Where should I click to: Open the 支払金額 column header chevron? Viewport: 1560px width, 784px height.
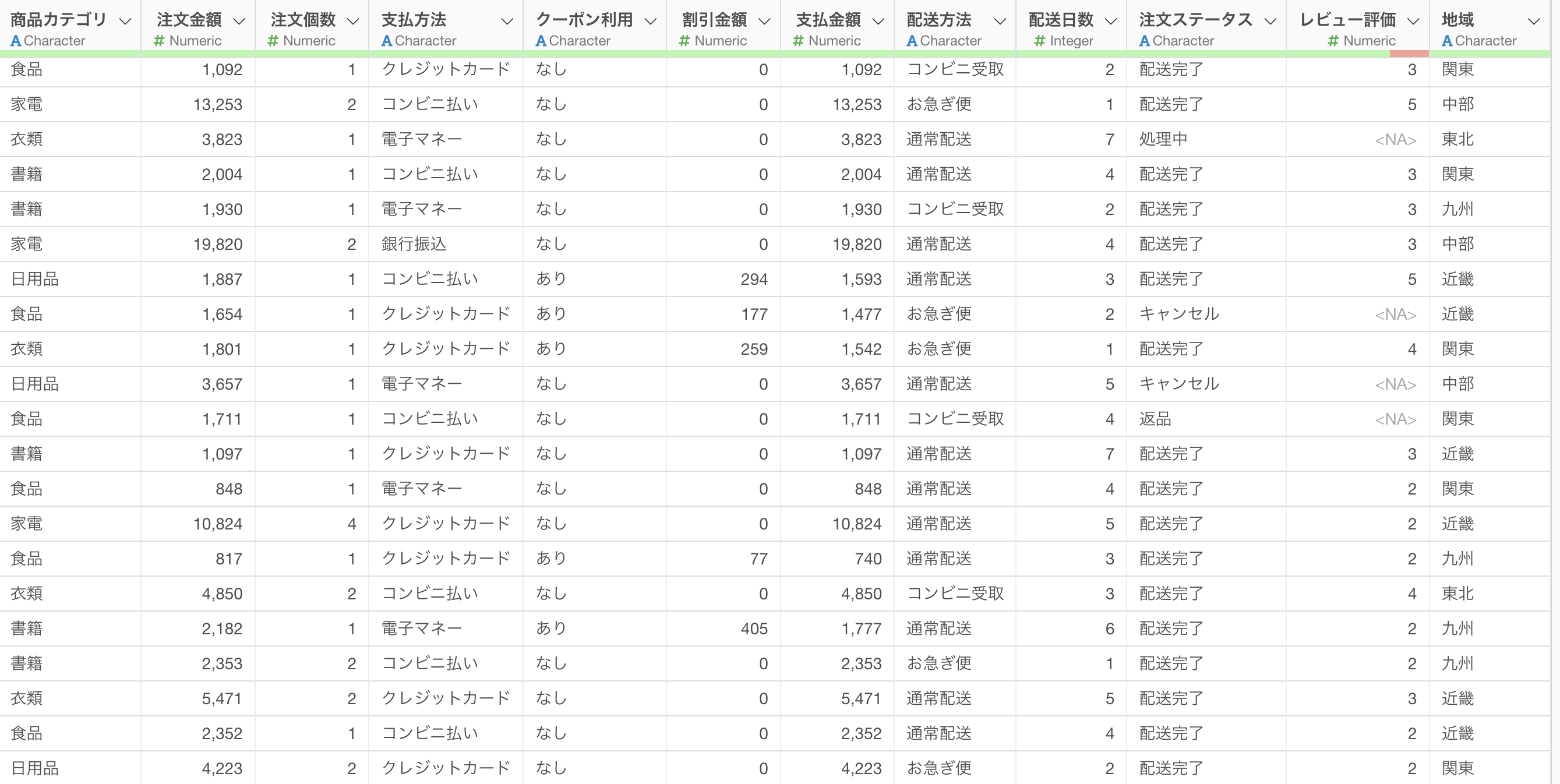(x=878, y=21)
